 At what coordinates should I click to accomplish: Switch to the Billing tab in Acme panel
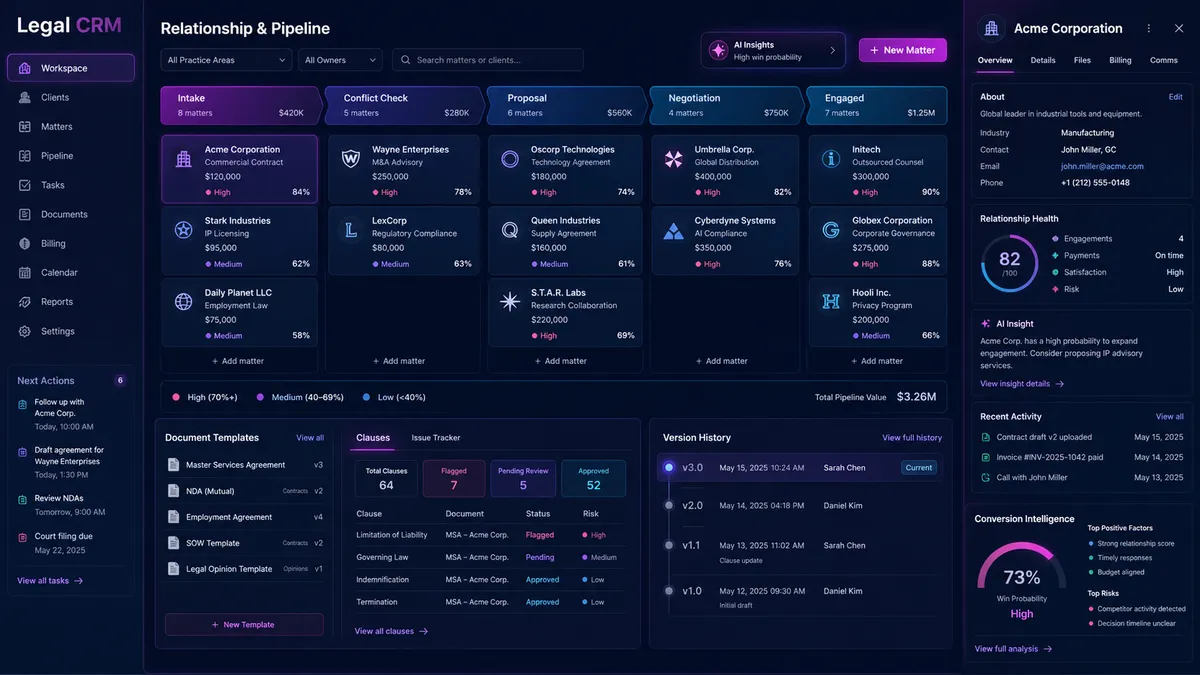[x=1120, y=60]
